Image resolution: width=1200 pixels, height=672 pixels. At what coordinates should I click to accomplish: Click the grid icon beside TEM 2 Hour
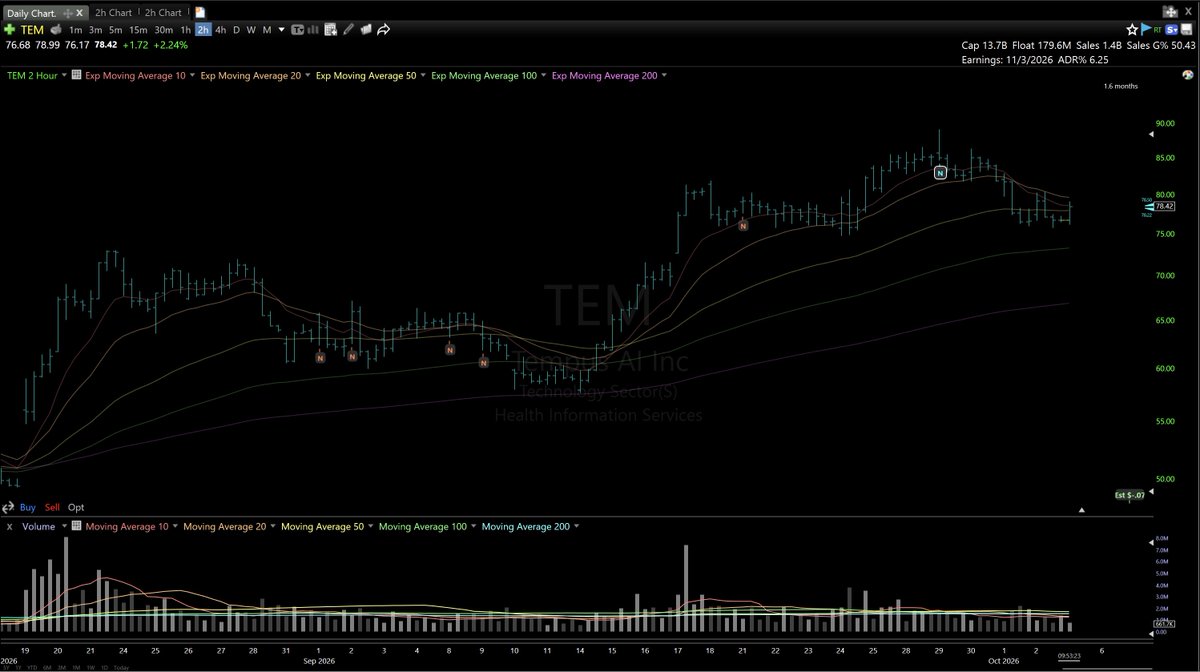[76, 75]
